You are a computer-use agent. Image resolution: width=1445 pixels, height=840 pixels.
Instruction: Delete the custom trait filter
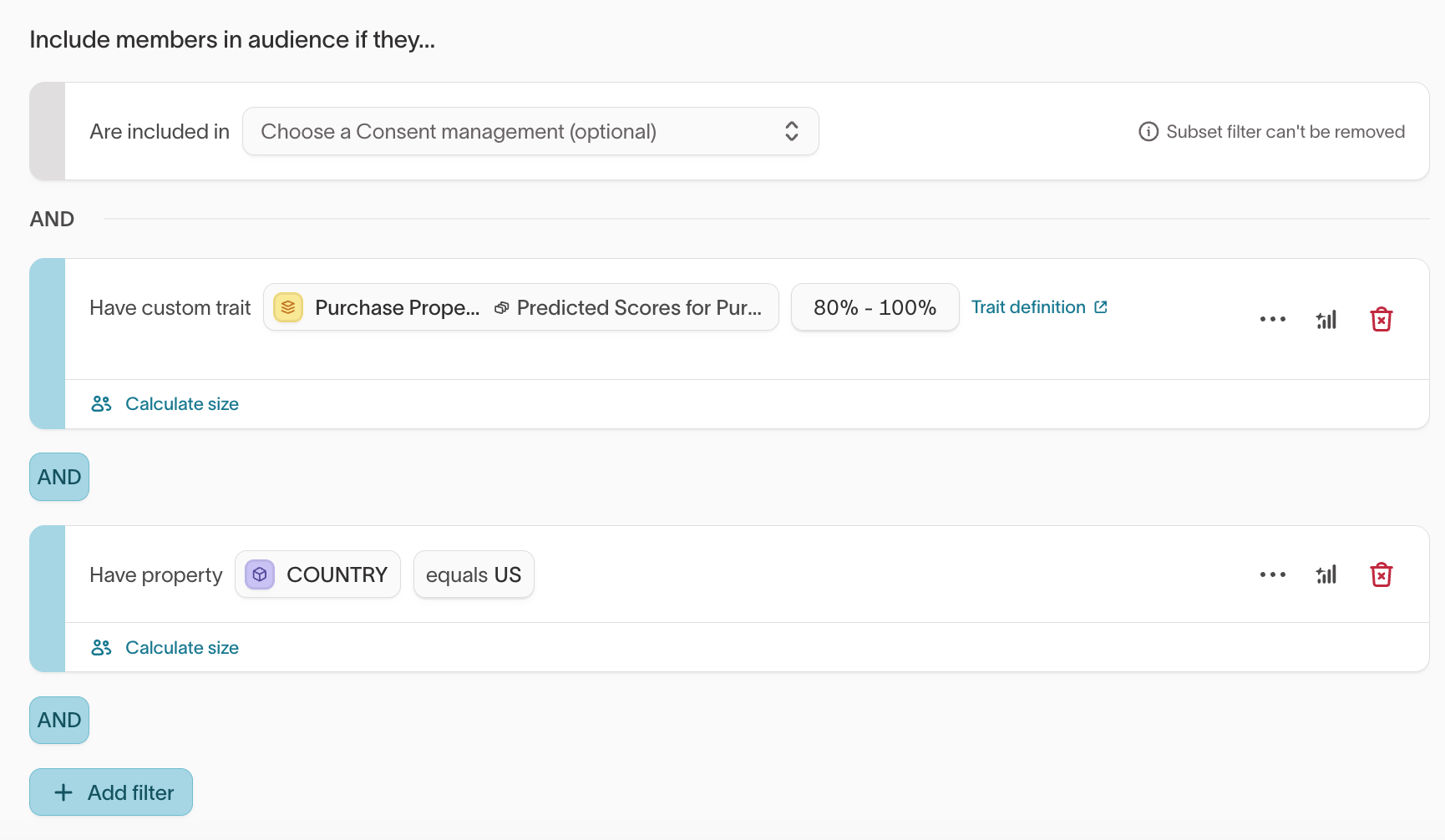1382,319
